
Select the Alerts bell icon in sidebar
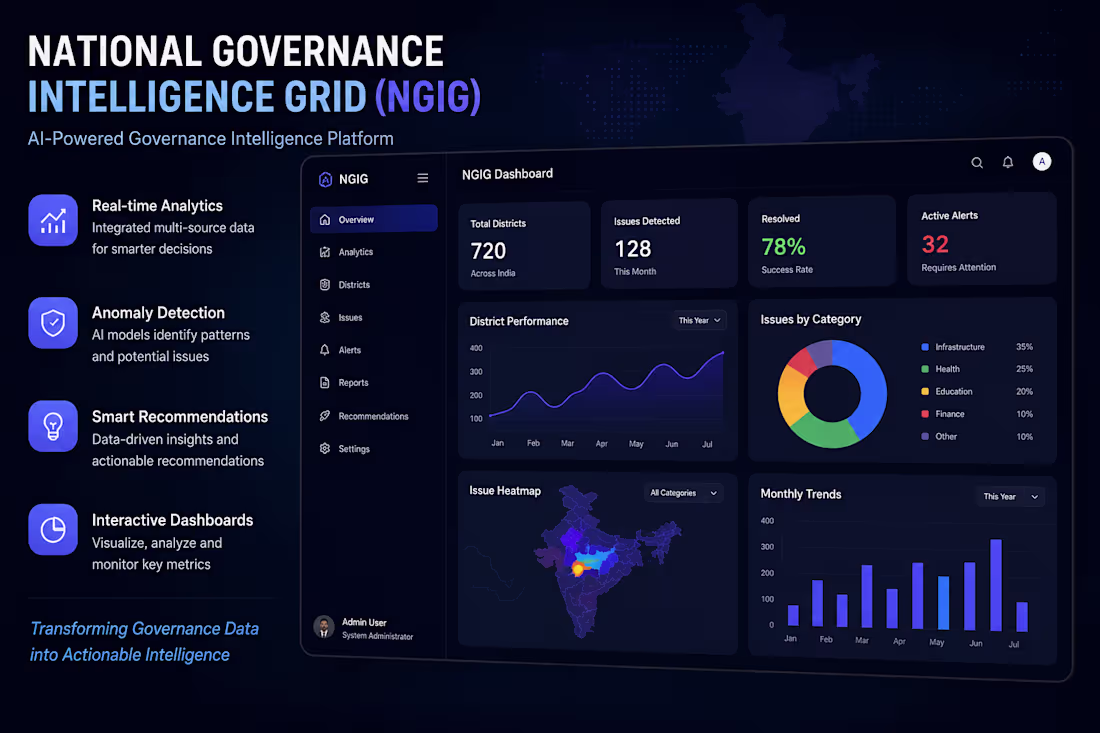pyautogui.click(x=325, y=350)
